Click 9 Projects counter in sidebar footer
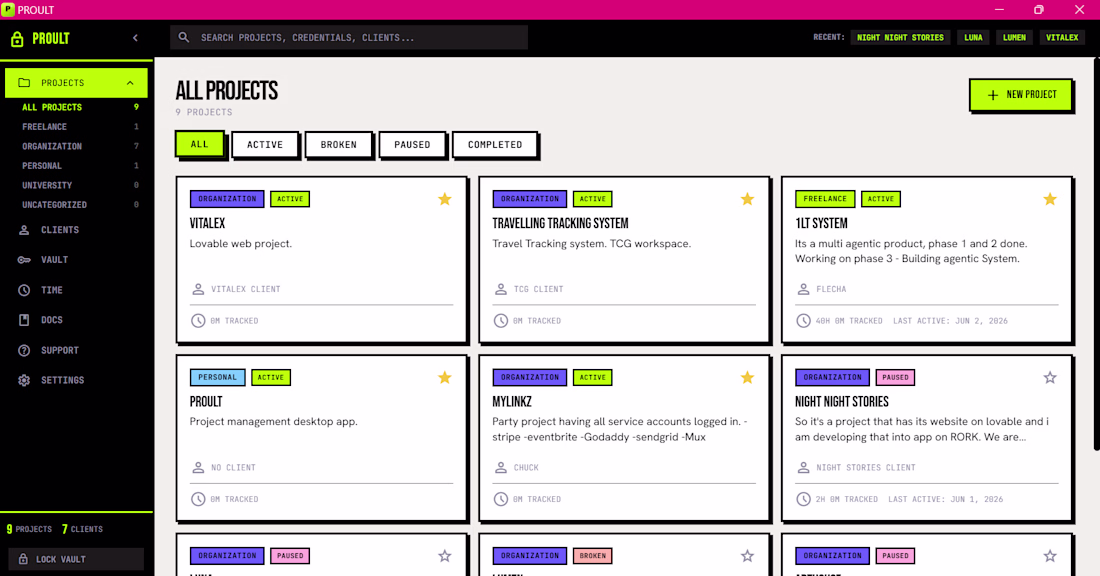The image size is (1100, 576). tap(29, 529)
